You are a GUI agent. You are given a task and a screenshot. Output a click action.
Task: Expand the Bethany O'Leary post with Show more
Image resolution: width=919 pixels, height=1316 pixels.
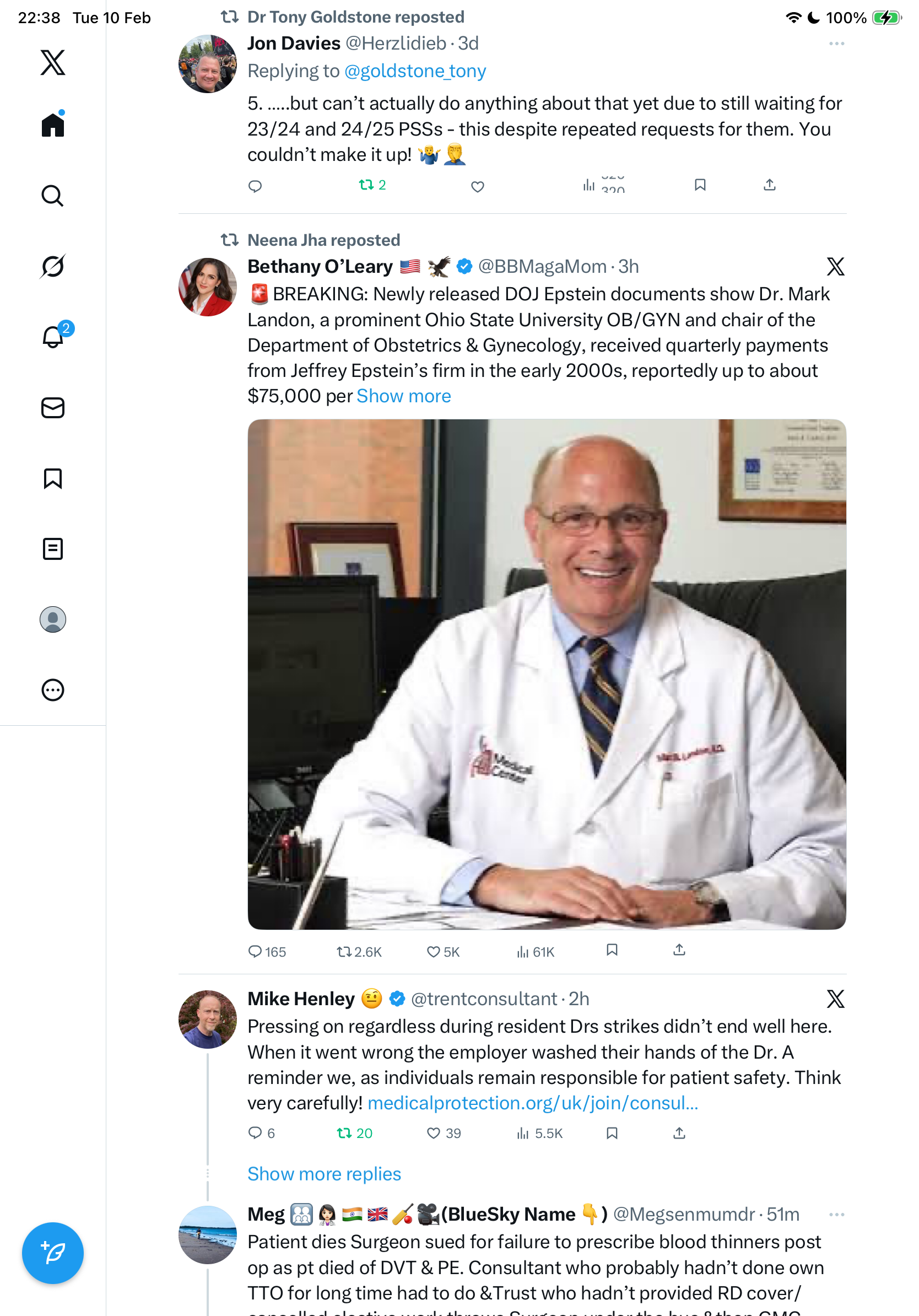[403, 396]
